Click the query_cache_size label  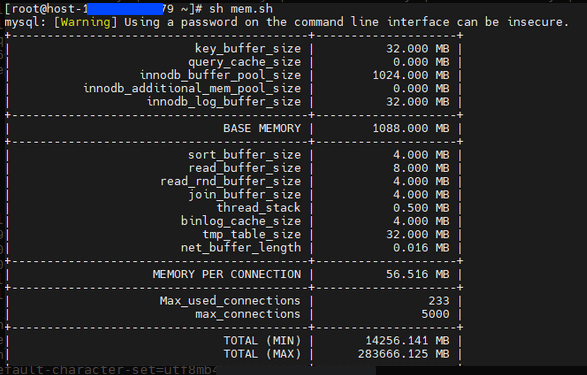(x=244, y=62)
